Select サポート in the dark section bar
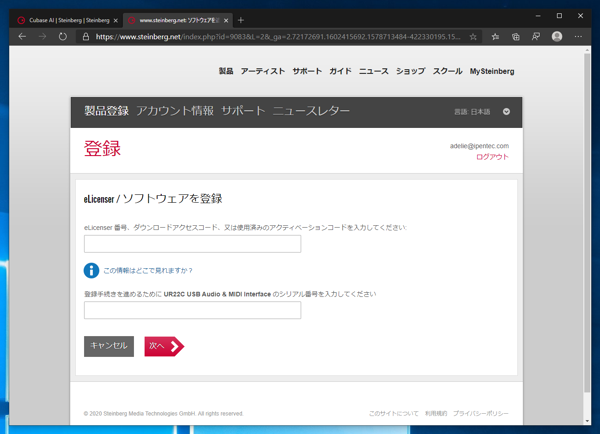The image size is (600, 434). (x=243, y=111)
